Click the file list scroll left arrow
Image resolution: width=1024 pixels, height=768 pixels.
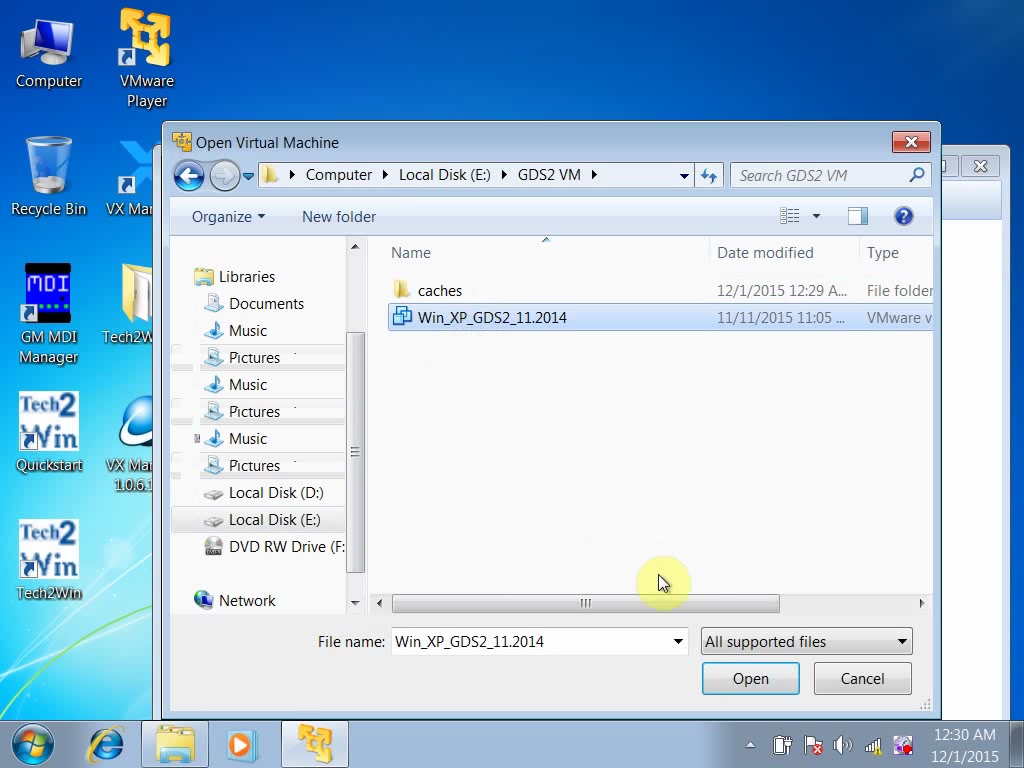(379, 603)
